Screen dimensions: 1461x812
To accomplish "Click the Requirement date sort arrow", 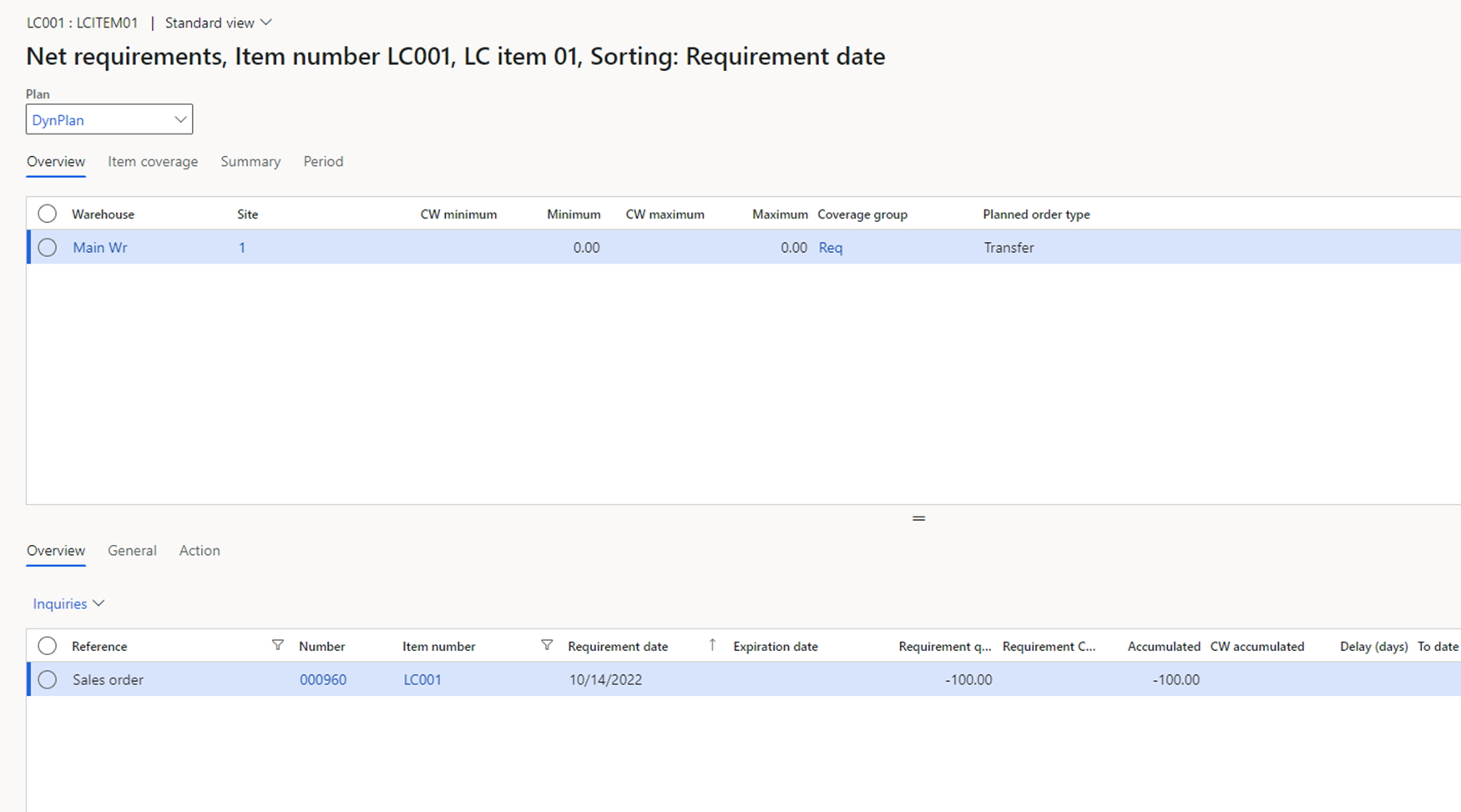I will 712,645.
